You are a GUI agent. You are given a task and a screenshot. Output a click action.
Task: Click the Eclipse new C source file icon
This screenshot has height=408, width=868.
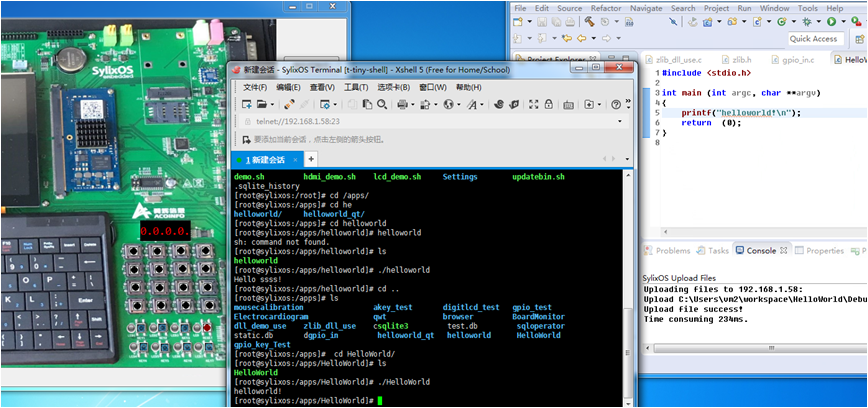[757, 22]
